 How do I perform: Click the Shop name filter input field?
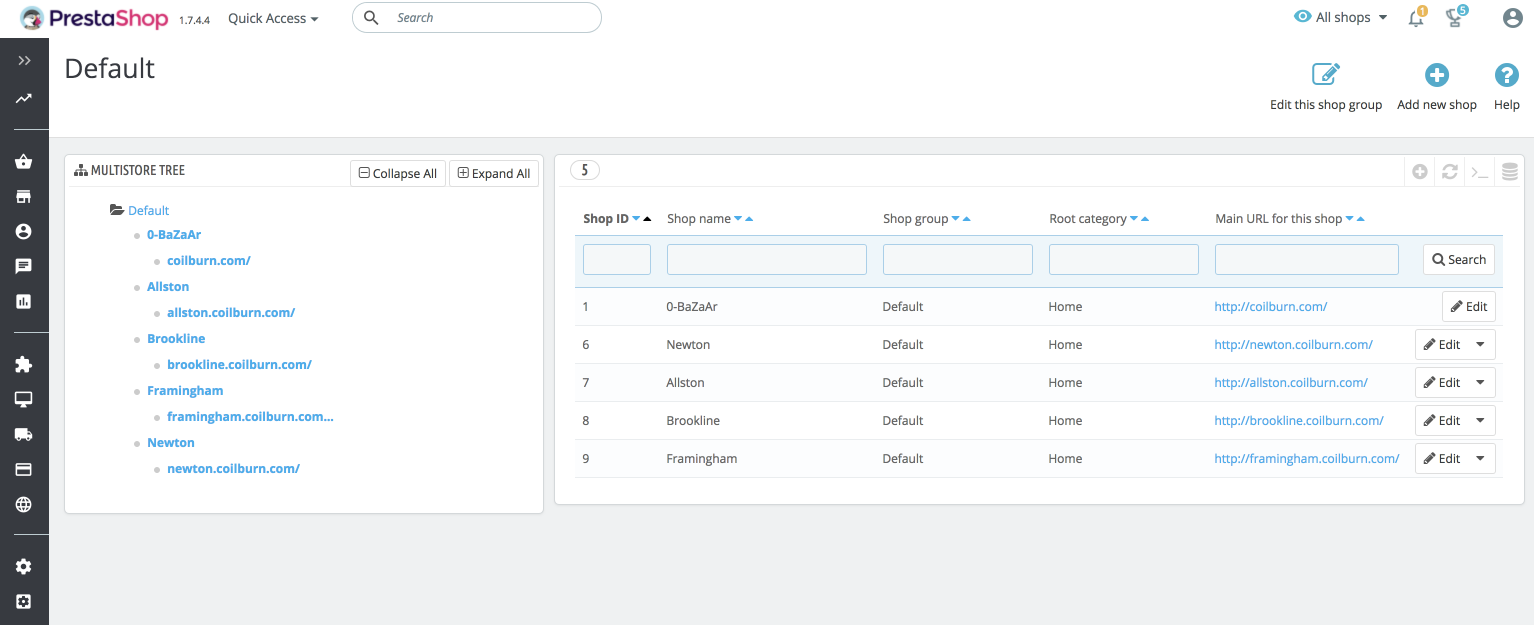(x=766, y=260)
